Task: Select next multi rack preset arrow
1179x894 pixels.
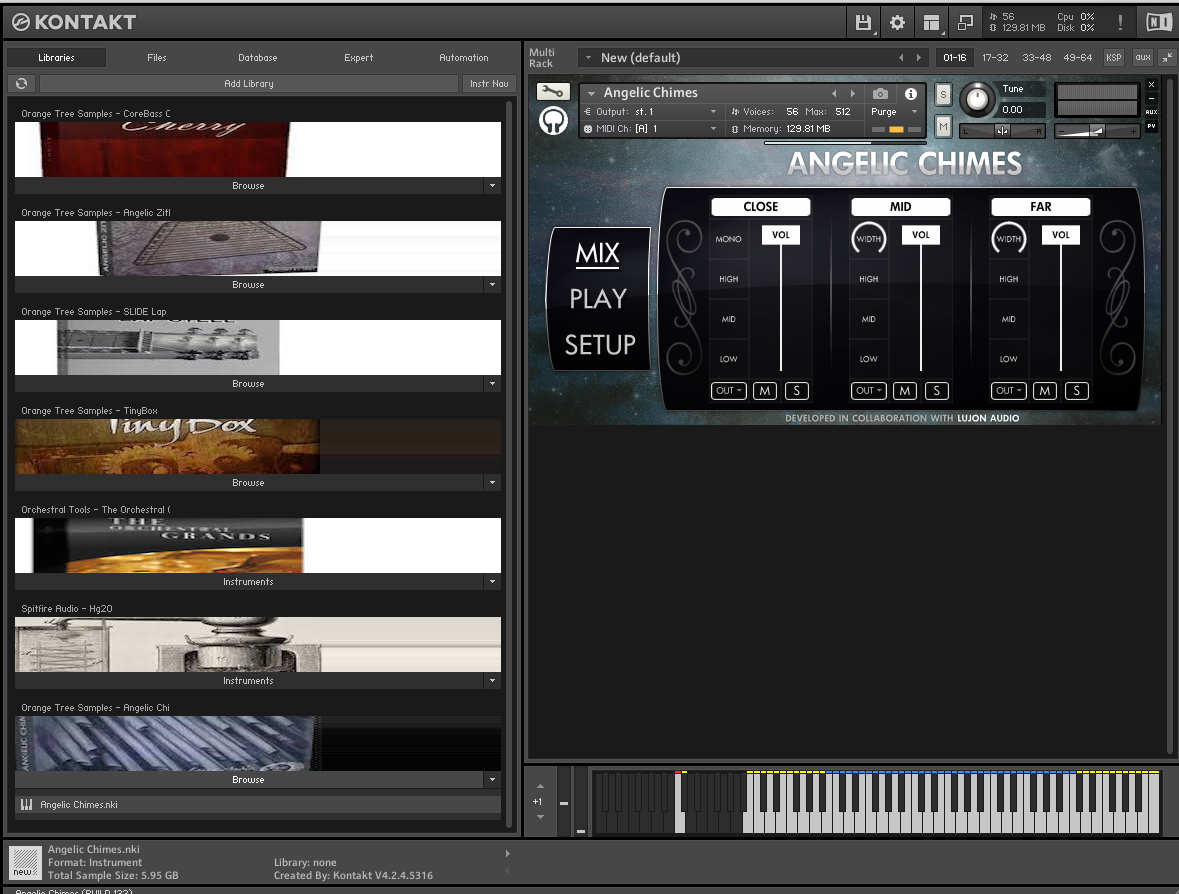Action: coord(919,58)
